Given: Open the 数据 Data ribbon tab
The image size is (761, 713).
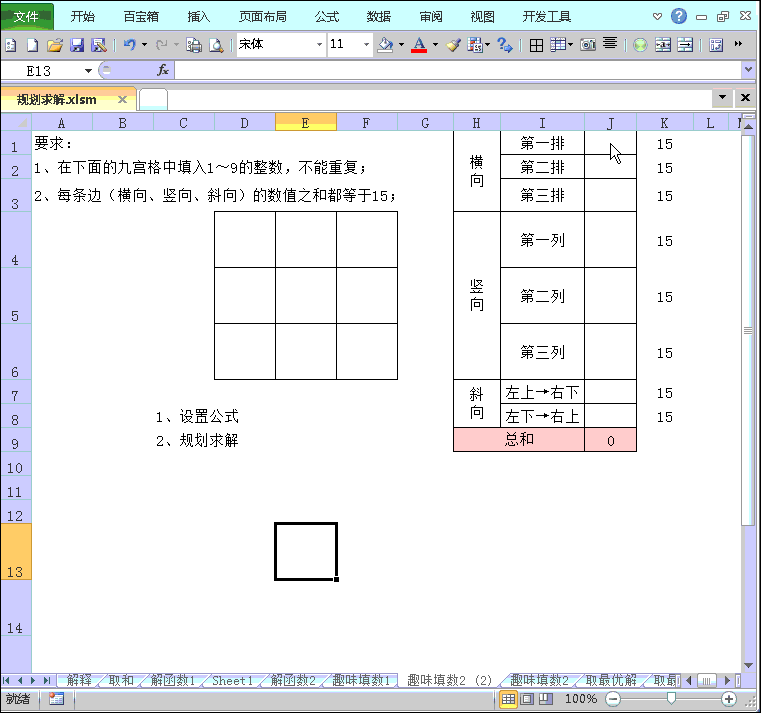Looking at the screenshot, I should (379, 17).
